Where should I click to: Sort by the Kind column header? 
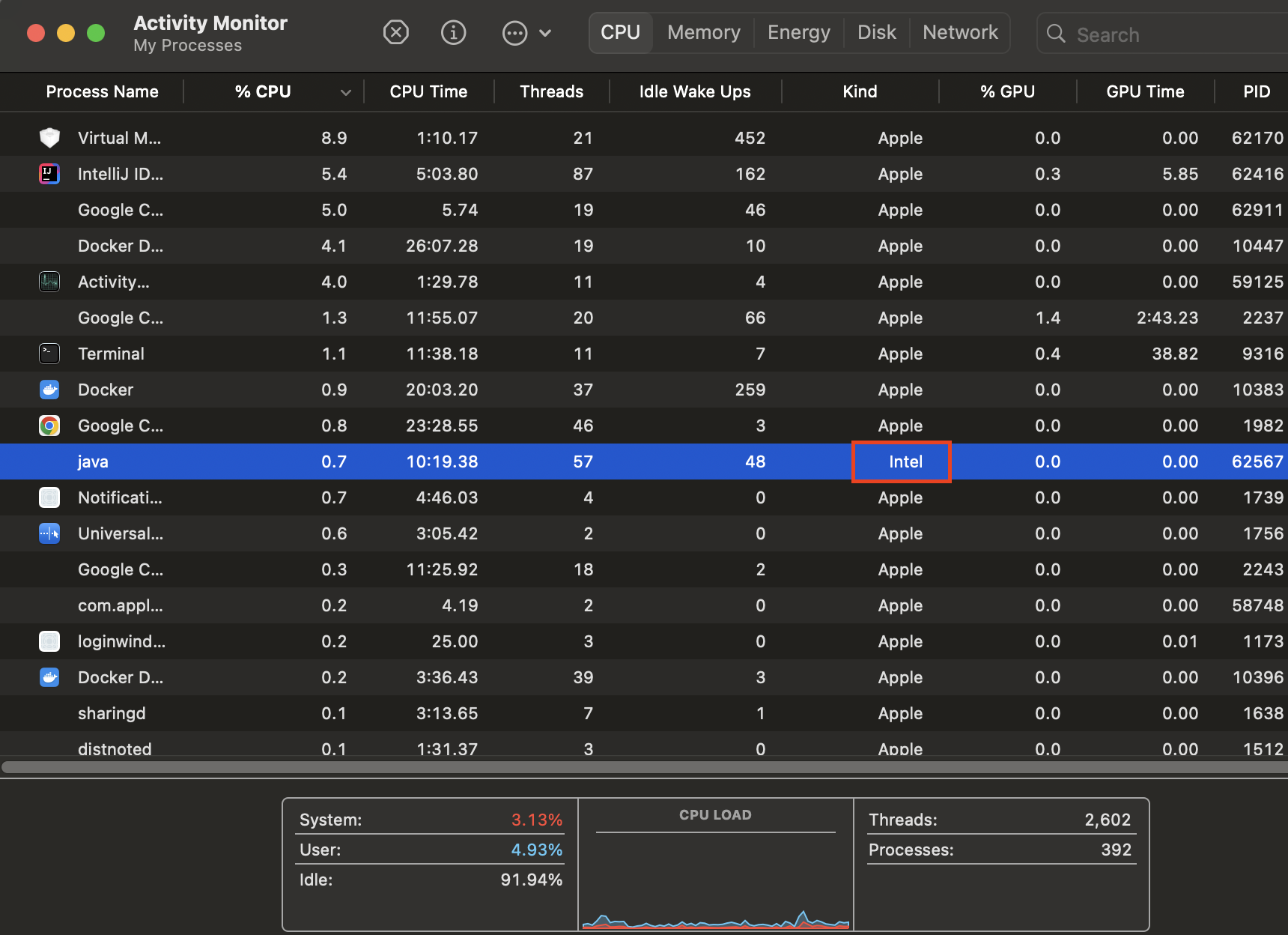pyautogui.click(x=860, y=91)
